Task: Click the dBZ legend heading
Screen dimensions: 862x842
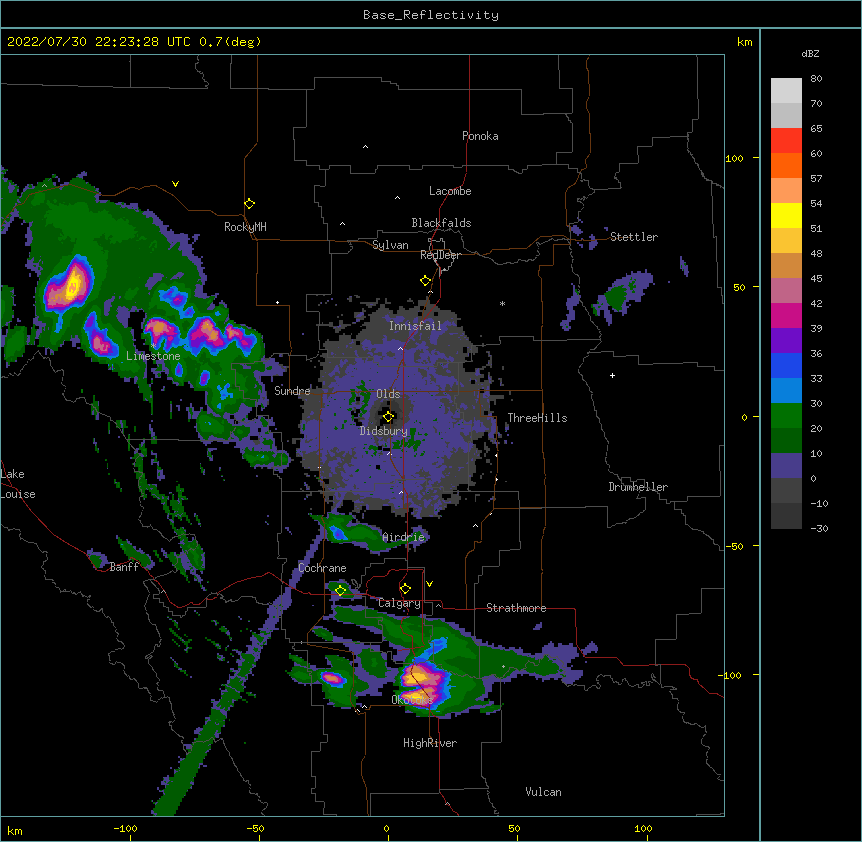Action: 810,53
